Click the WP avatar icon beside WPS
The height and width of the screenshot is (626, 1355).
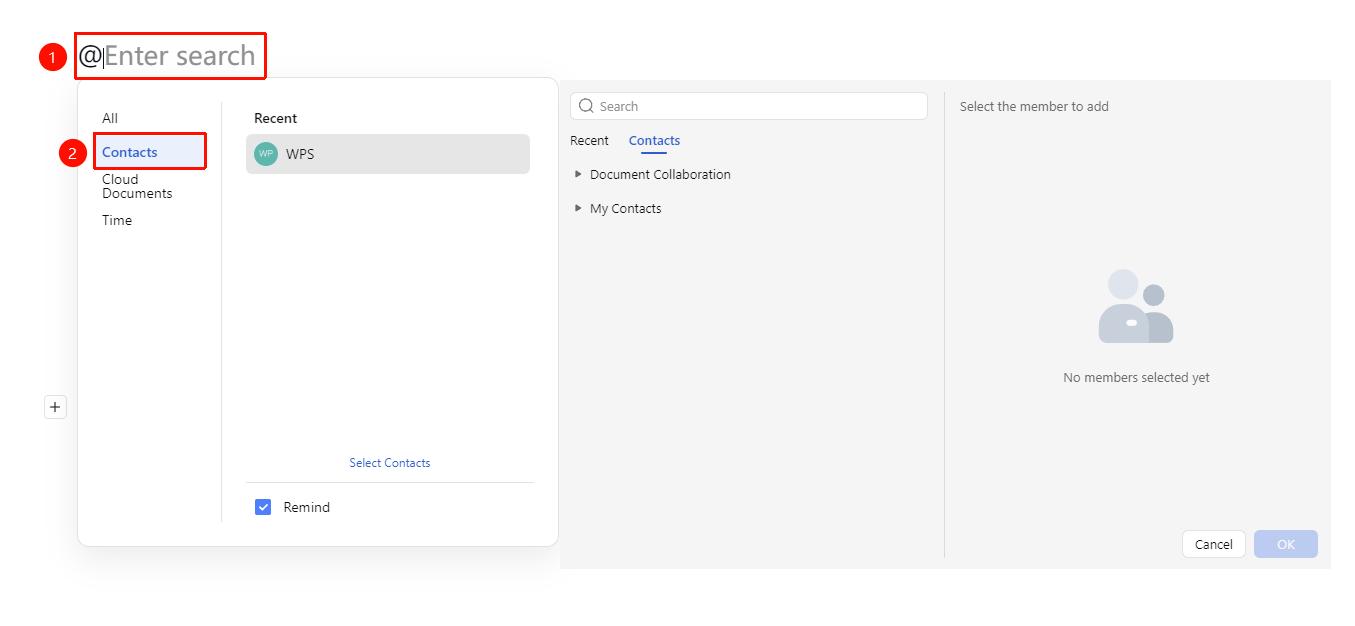(x=266, y=154)
